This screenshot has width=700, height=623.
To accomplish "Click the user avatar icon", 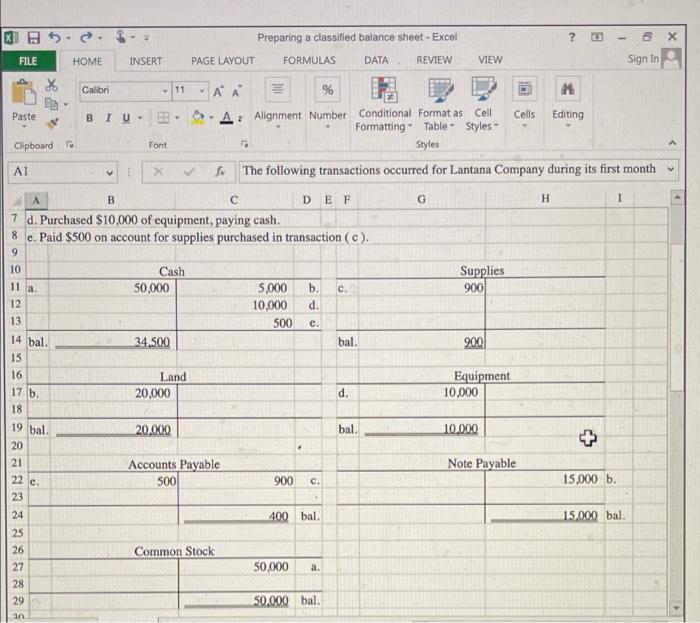I will point(671,58).
